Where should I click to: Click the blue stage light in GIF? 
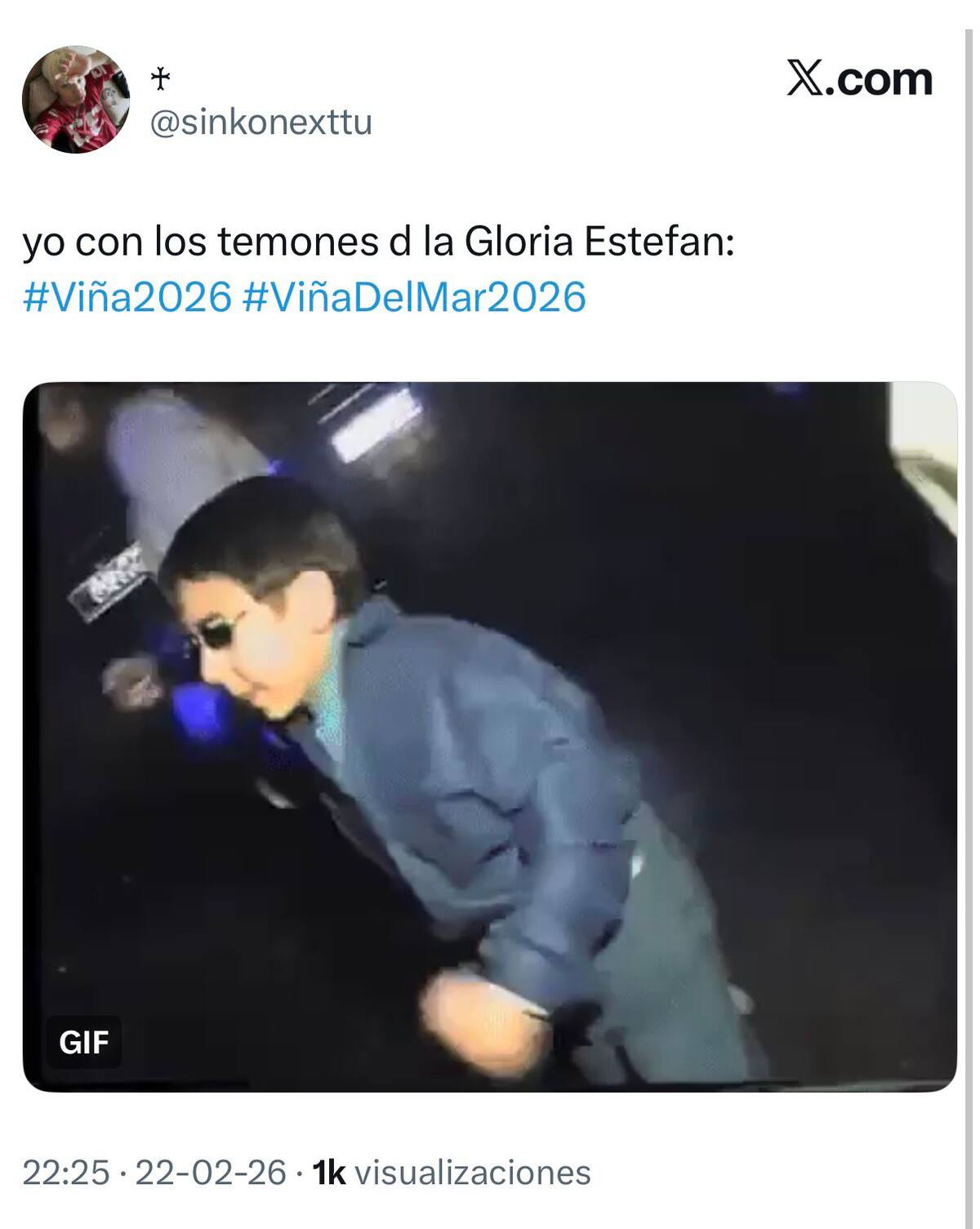tap(196, 710)
